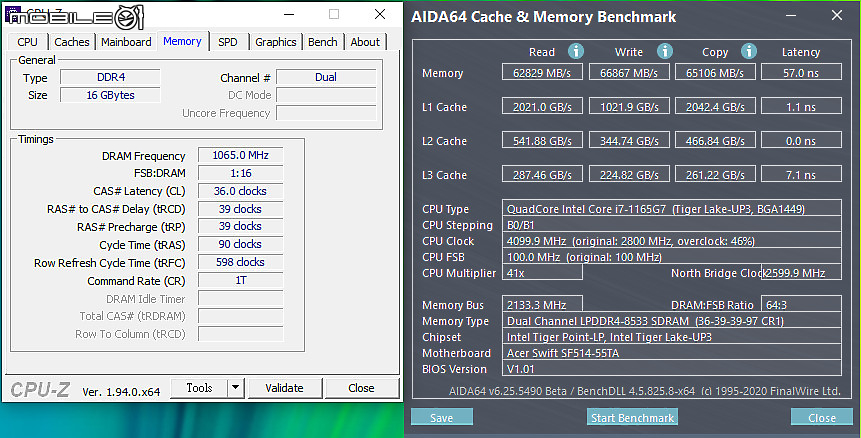This screenshot has width=861, height=438.
Task: Click the Memory Write 66867 MB/s cell
Action: [629, 72]
